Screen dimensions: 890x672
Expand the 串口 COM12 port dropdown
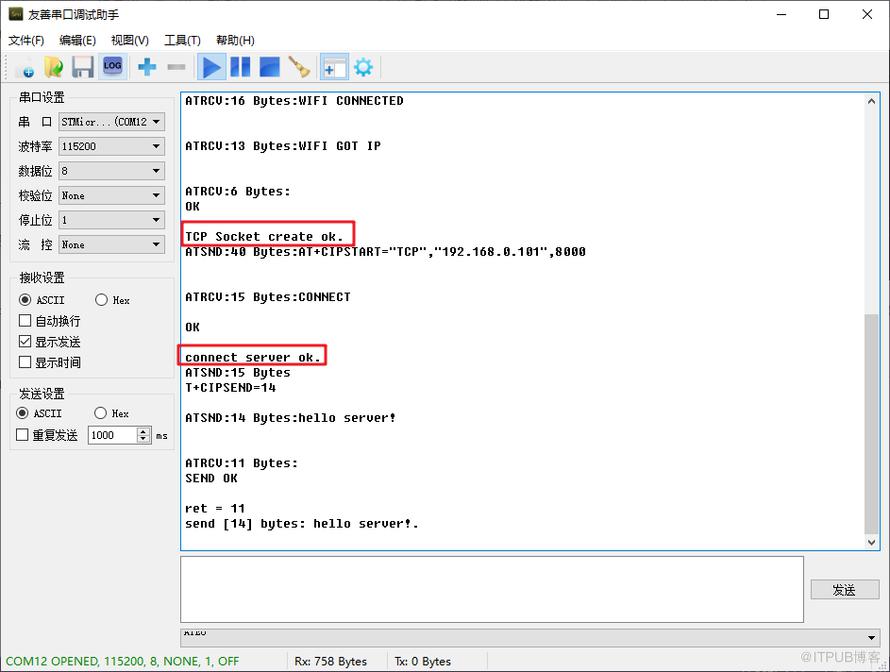[111, 121]
